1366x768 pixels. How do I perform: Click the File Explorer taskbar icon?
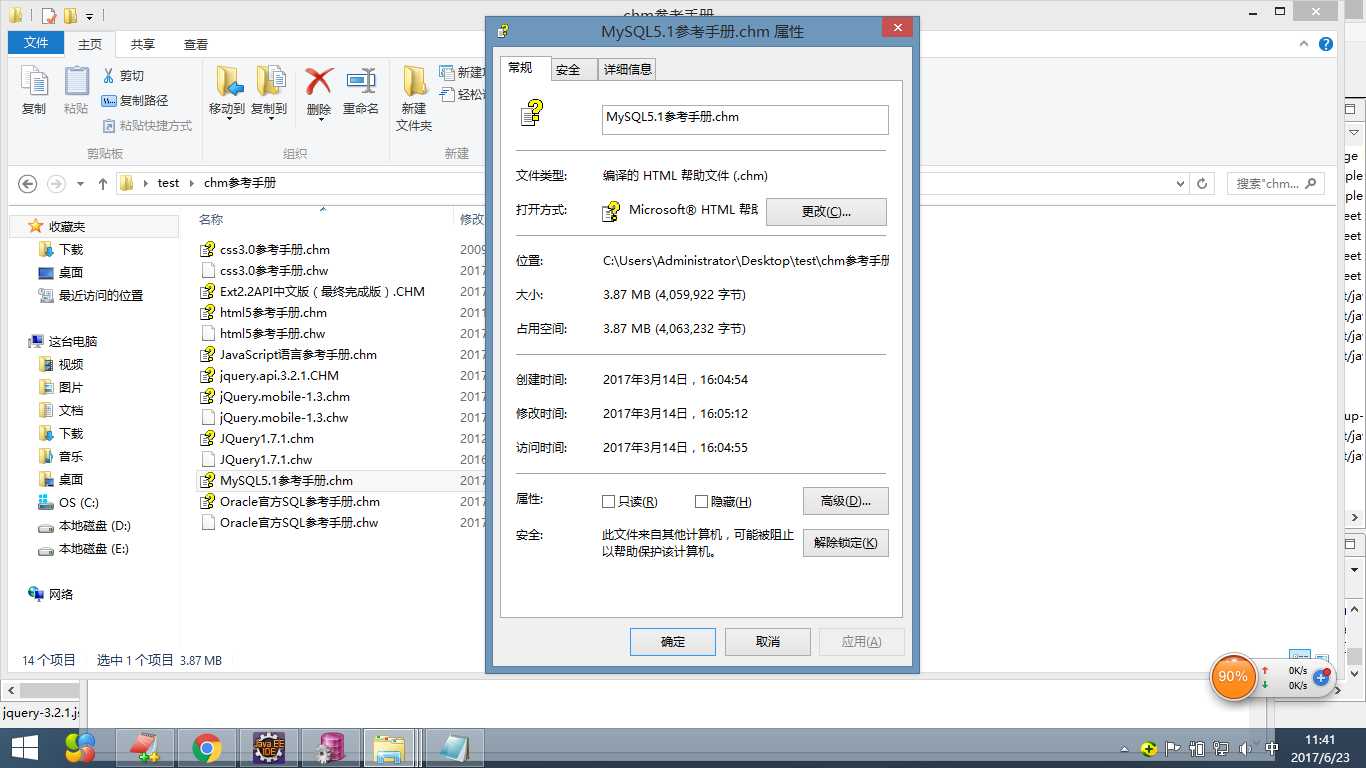[391, 748]
